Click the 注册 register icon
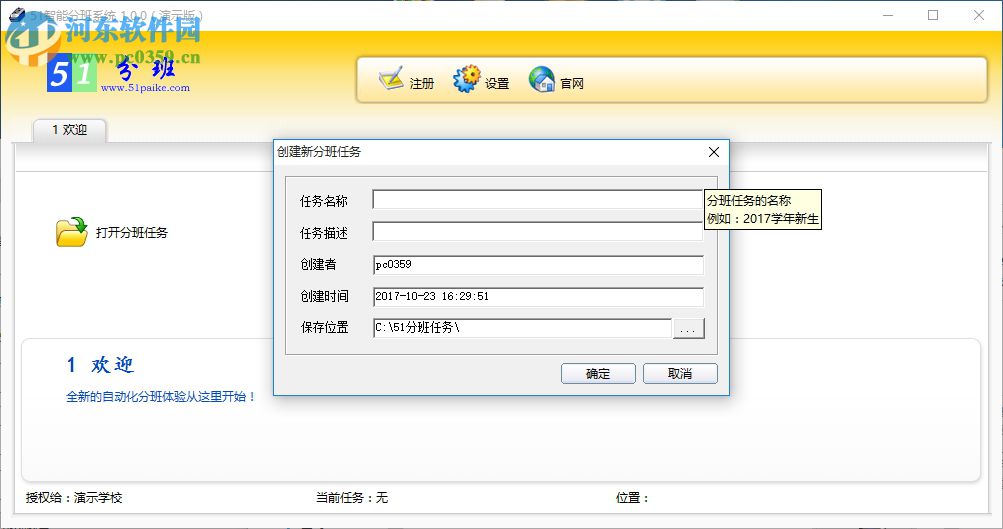The width and height of the screenshot is (1003, 529). pos(391,79)
